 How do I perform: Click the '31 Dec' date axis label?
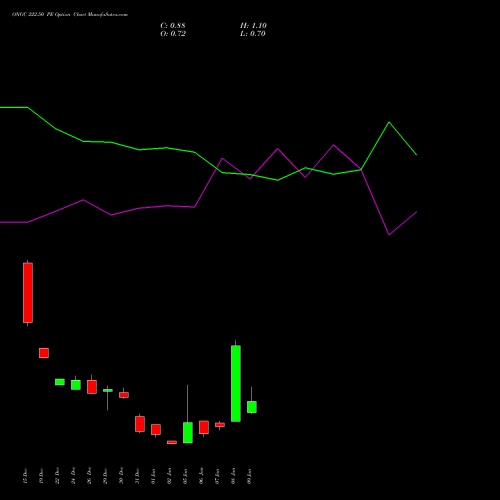point(138,476)
